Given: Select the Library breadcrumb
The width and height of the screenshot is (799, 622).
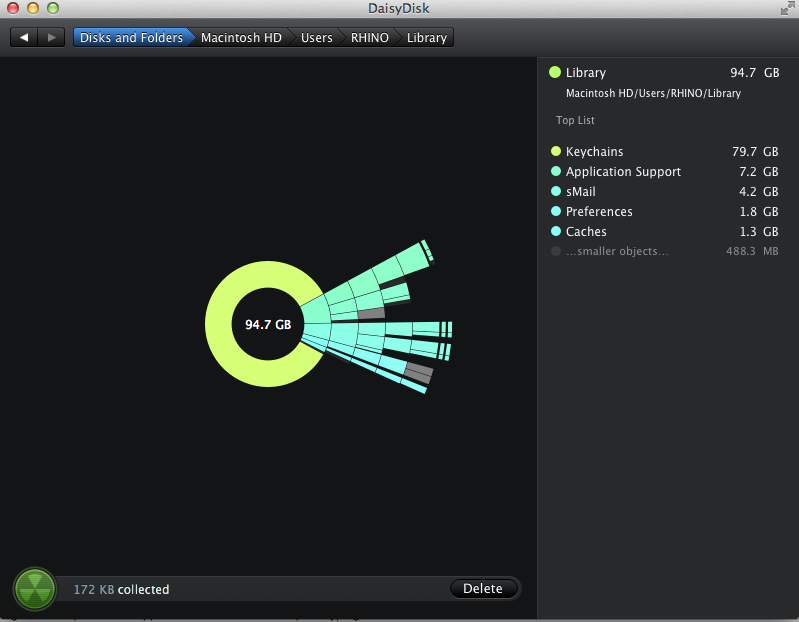Looking at the screenshot, I should 427,38.
